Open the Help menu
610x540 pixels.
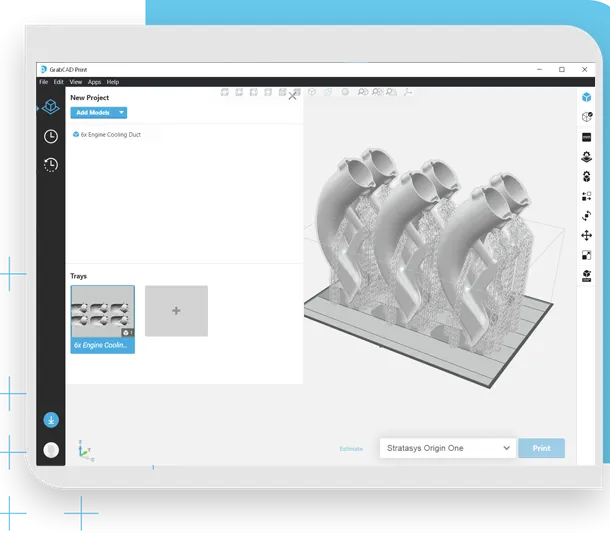(x=113, y=82)
